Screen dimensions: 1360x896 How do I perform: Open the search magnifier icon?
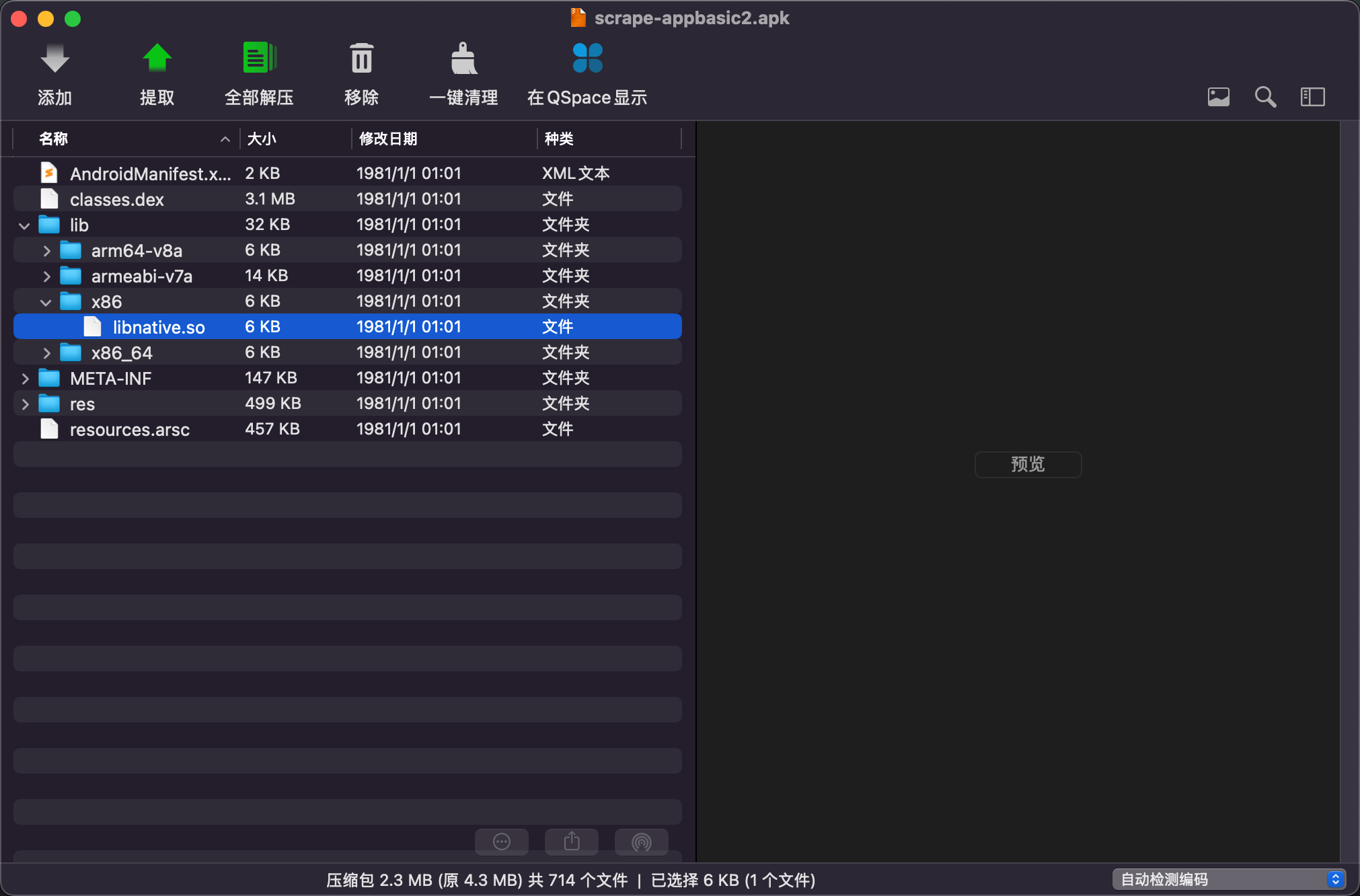(x=1265, y=97)
